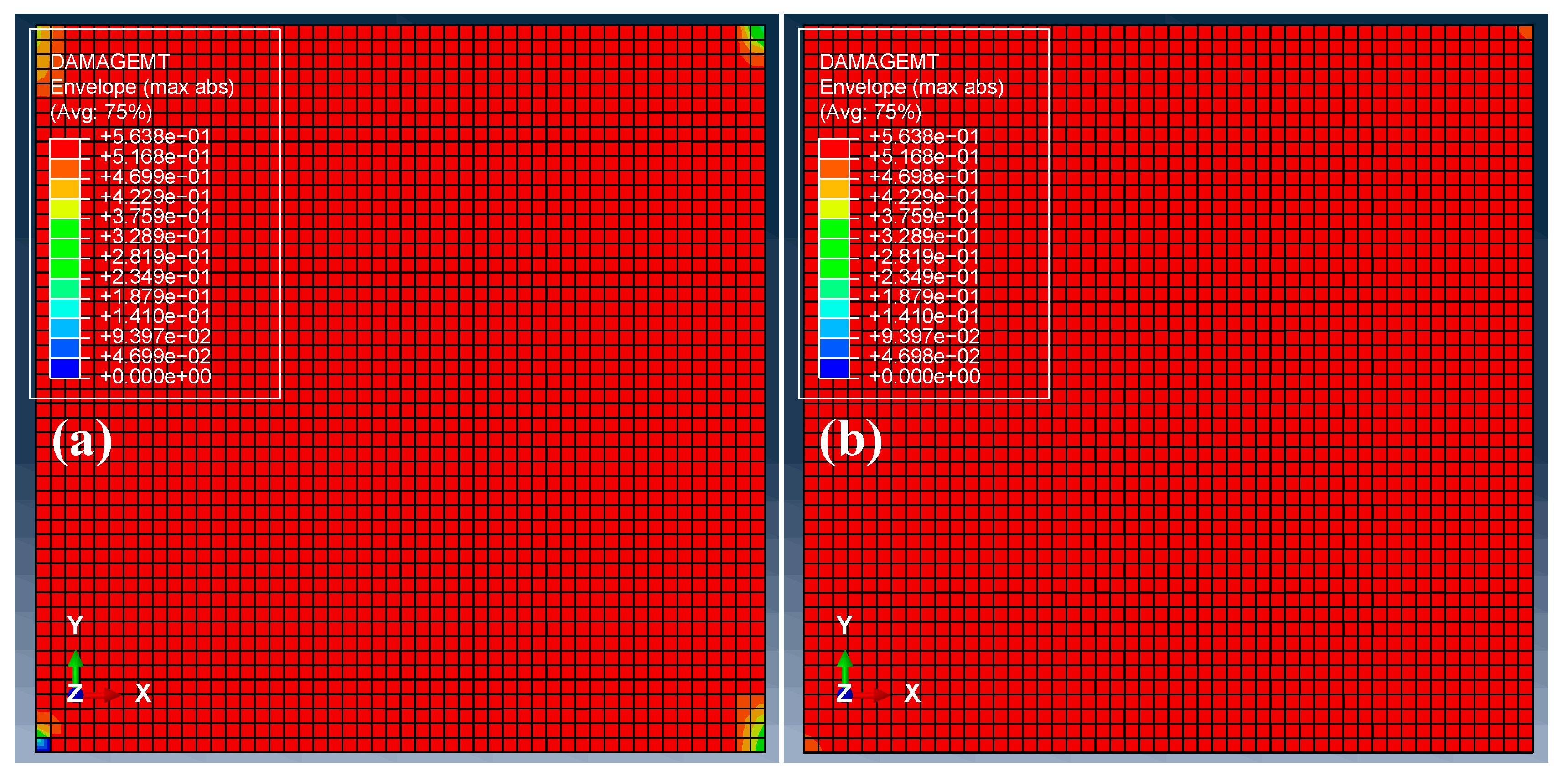The height and width of the screenshot is (782, 1568).
Task: Click the DAMAGEMT legend title in panel (b)
Action: pos(879,62)
